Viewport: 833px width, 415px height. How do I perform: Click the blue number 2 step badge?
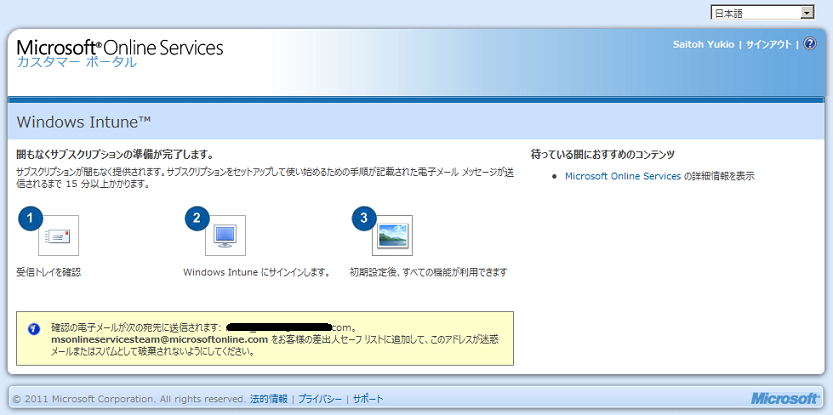point(198,218)
